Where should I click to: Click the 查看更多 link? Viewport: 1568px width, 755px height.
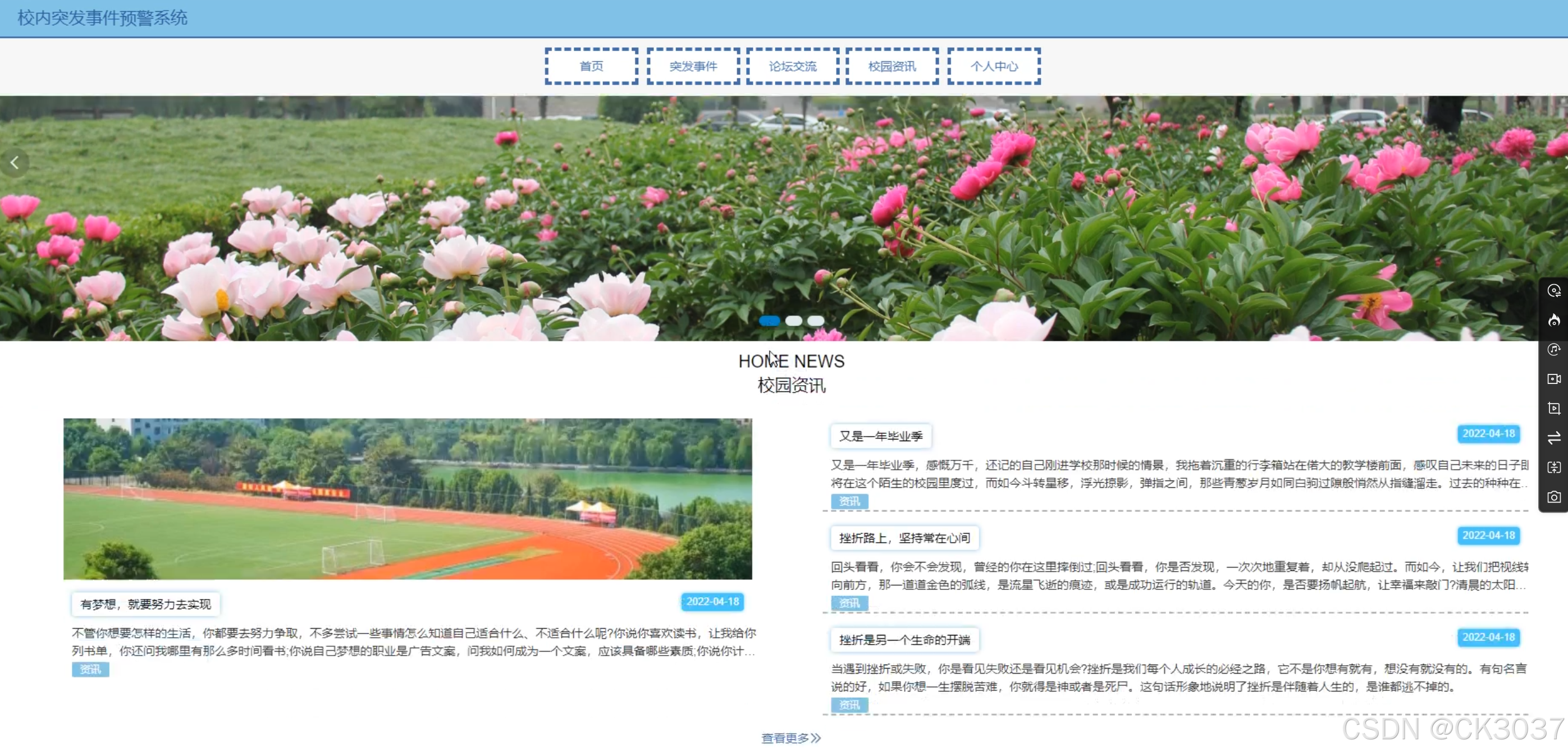(x=790, y=738)
